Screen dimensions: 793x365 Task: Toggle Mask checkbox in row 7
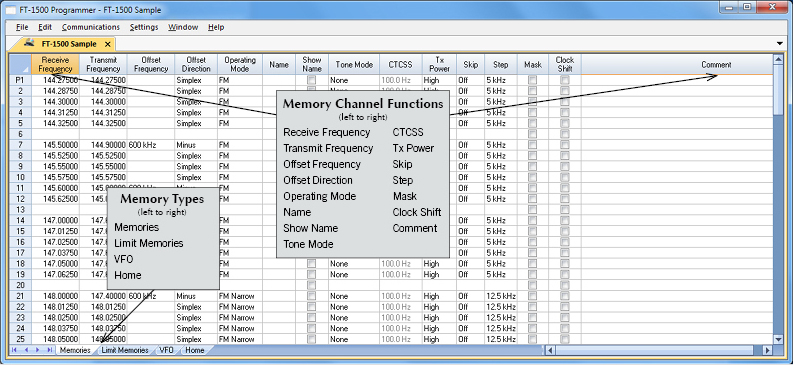[533, 145]
